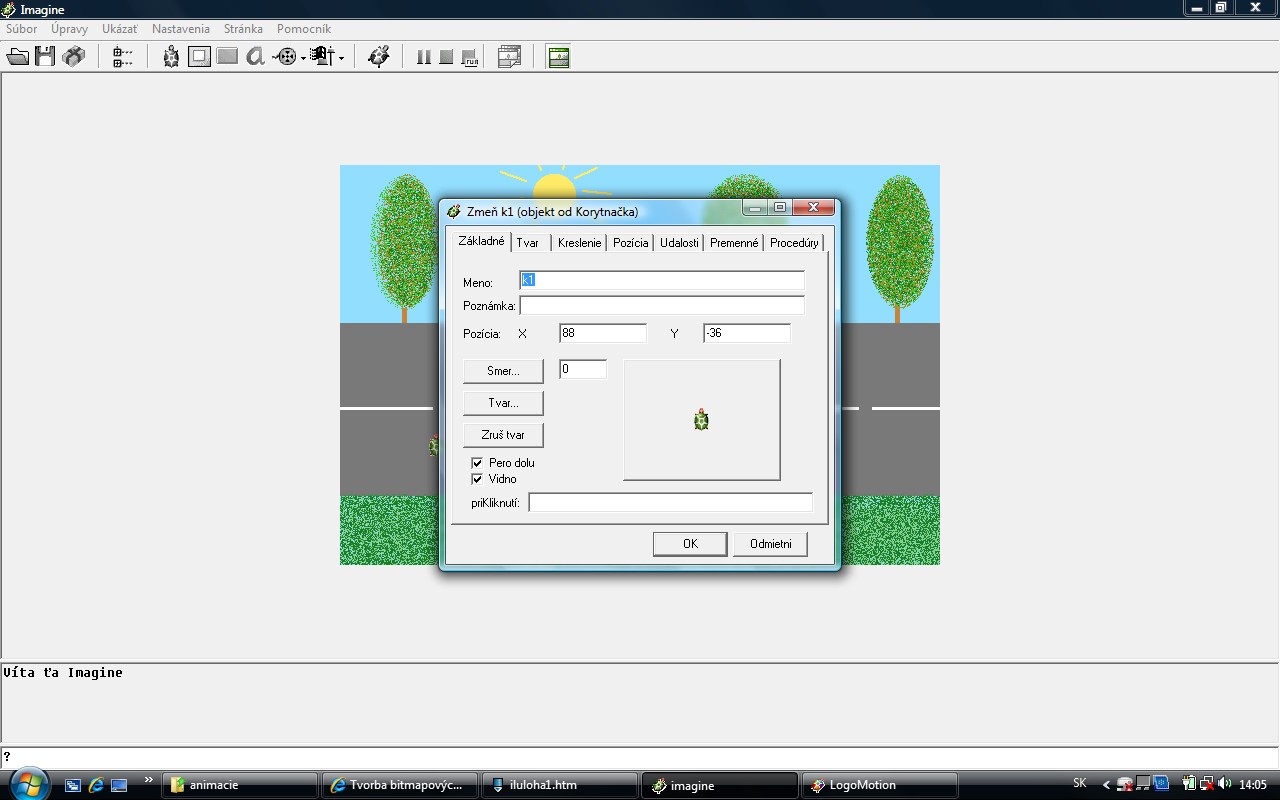Click the running turtle LogoMotion icon
Screen dimensions: 1280x800
tap(378, 57)
